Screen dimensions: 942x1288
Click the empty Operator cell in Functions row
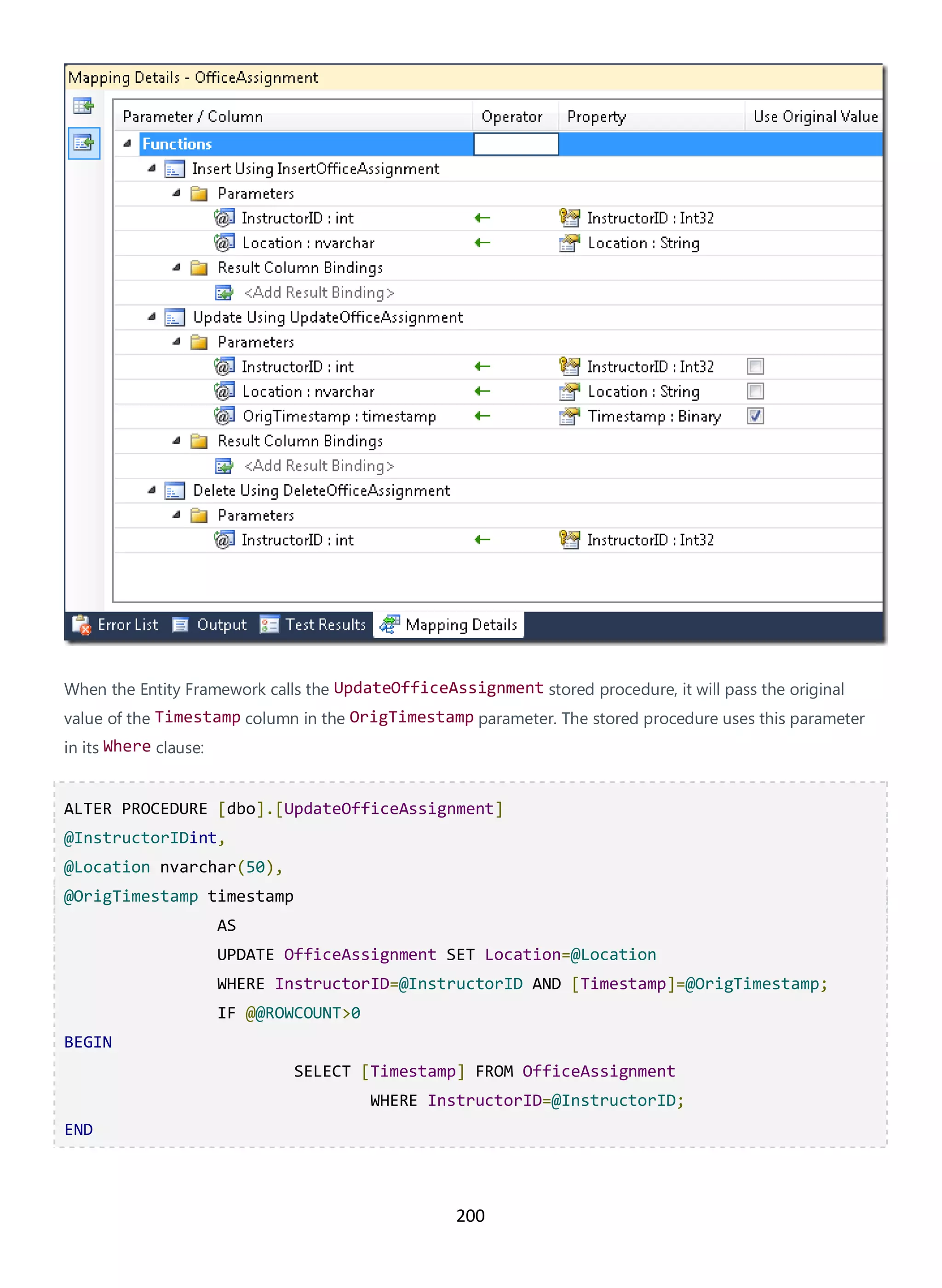pyautogui.click(x=516, y=144)
